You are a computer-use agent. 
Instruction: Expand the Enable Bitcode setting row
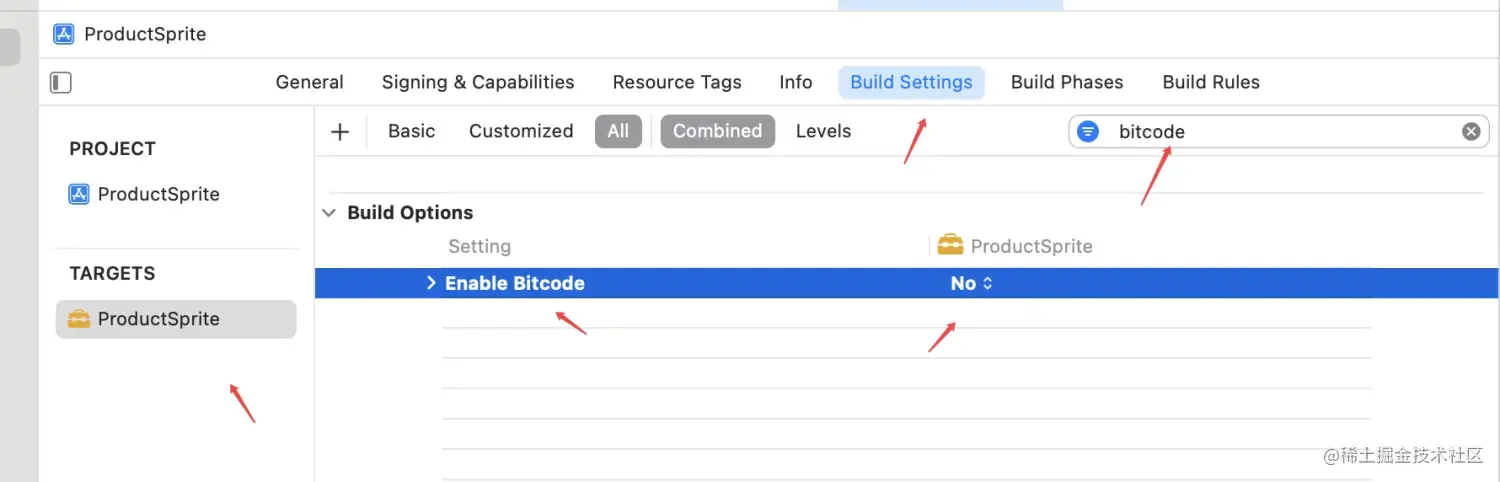coord(431,283)
